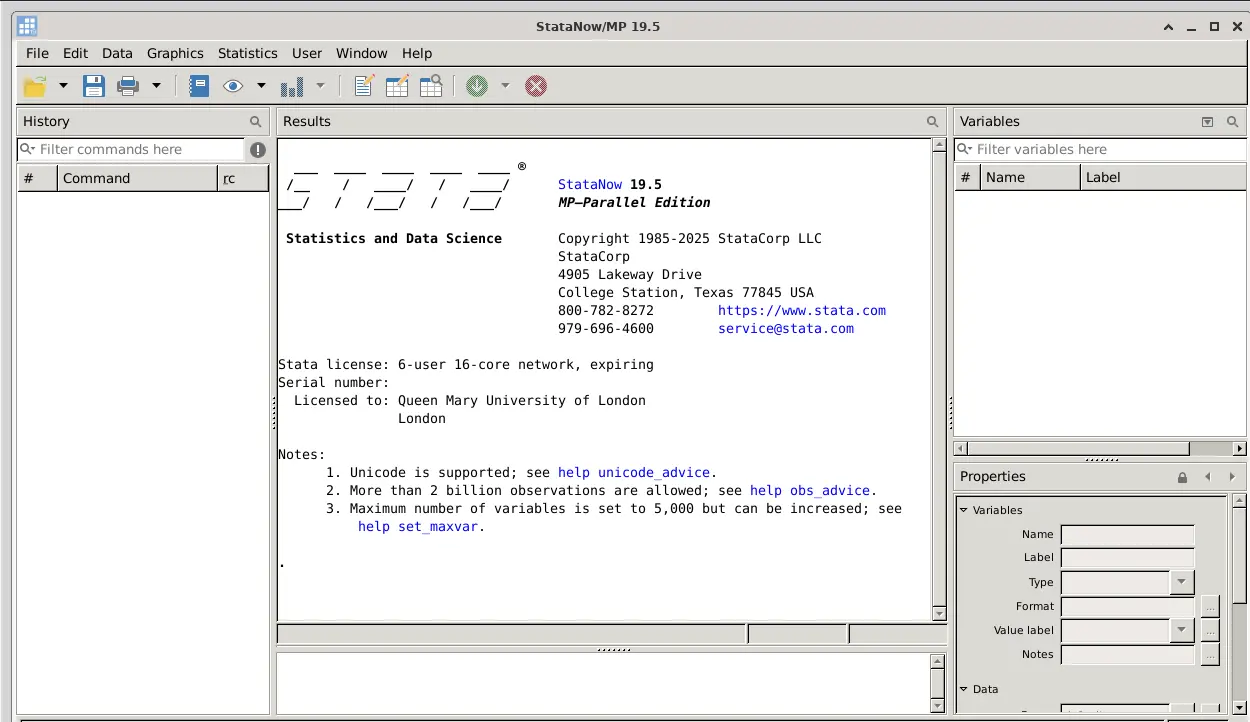The image size is (1250, 722).
Task: Click the search icon in the Variables panel
Action: click(x=1232, y=121)
